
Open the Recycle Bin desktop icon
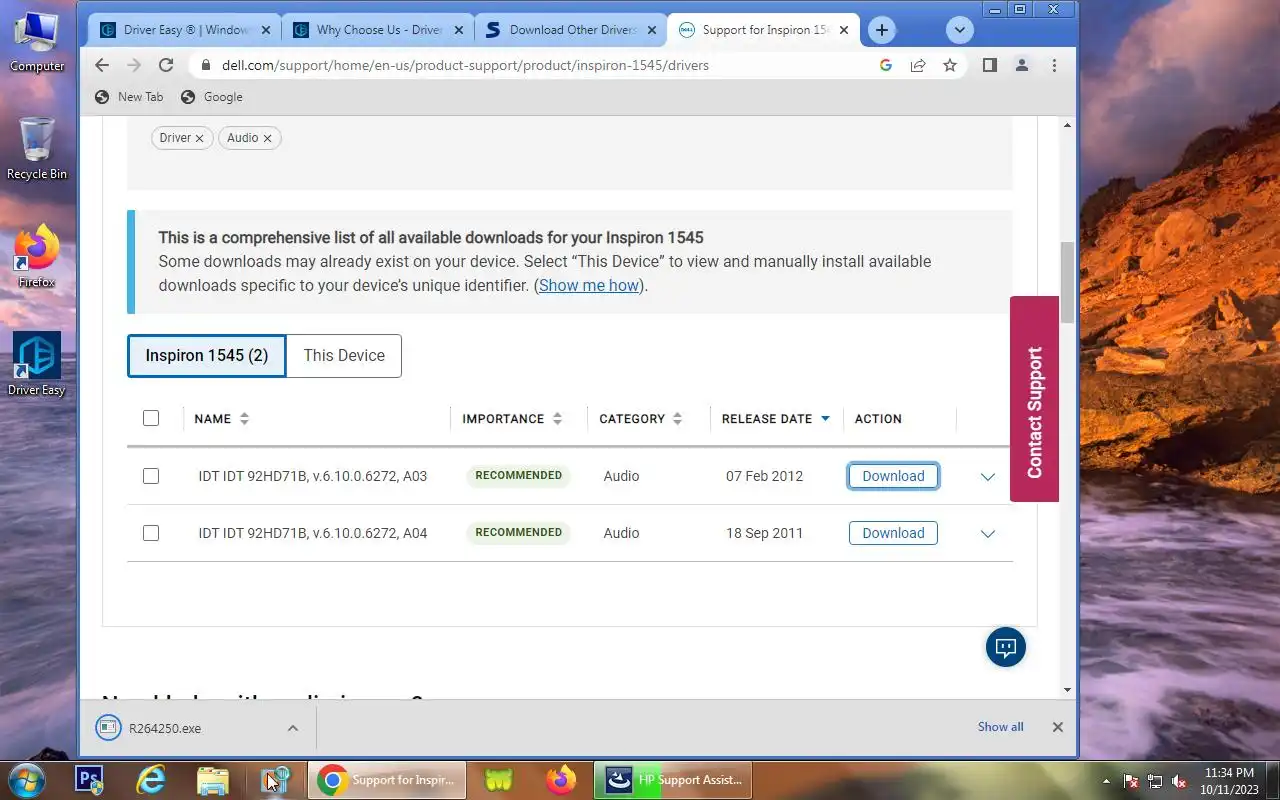[x=37, y=148]
